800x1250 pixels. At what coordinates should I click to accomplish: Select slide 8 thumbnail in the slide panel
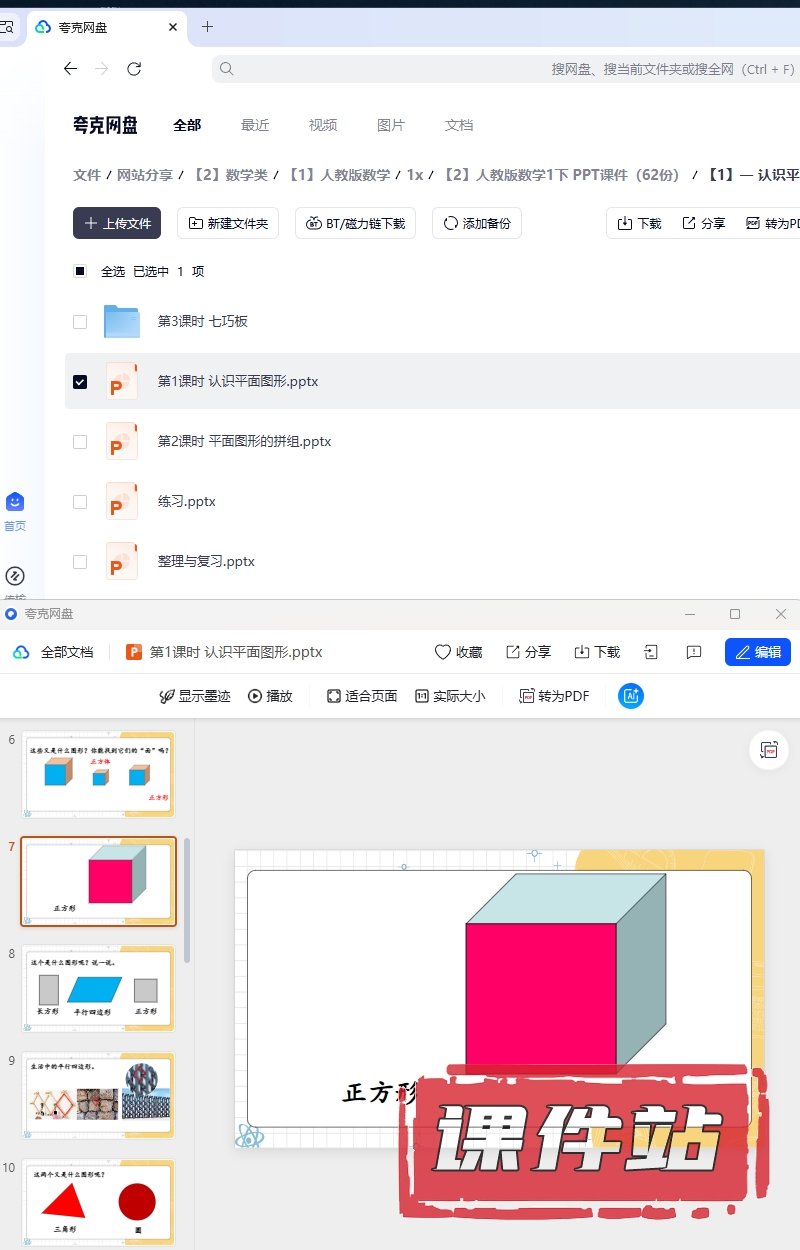pyautogui.click(x=98, y=988)
